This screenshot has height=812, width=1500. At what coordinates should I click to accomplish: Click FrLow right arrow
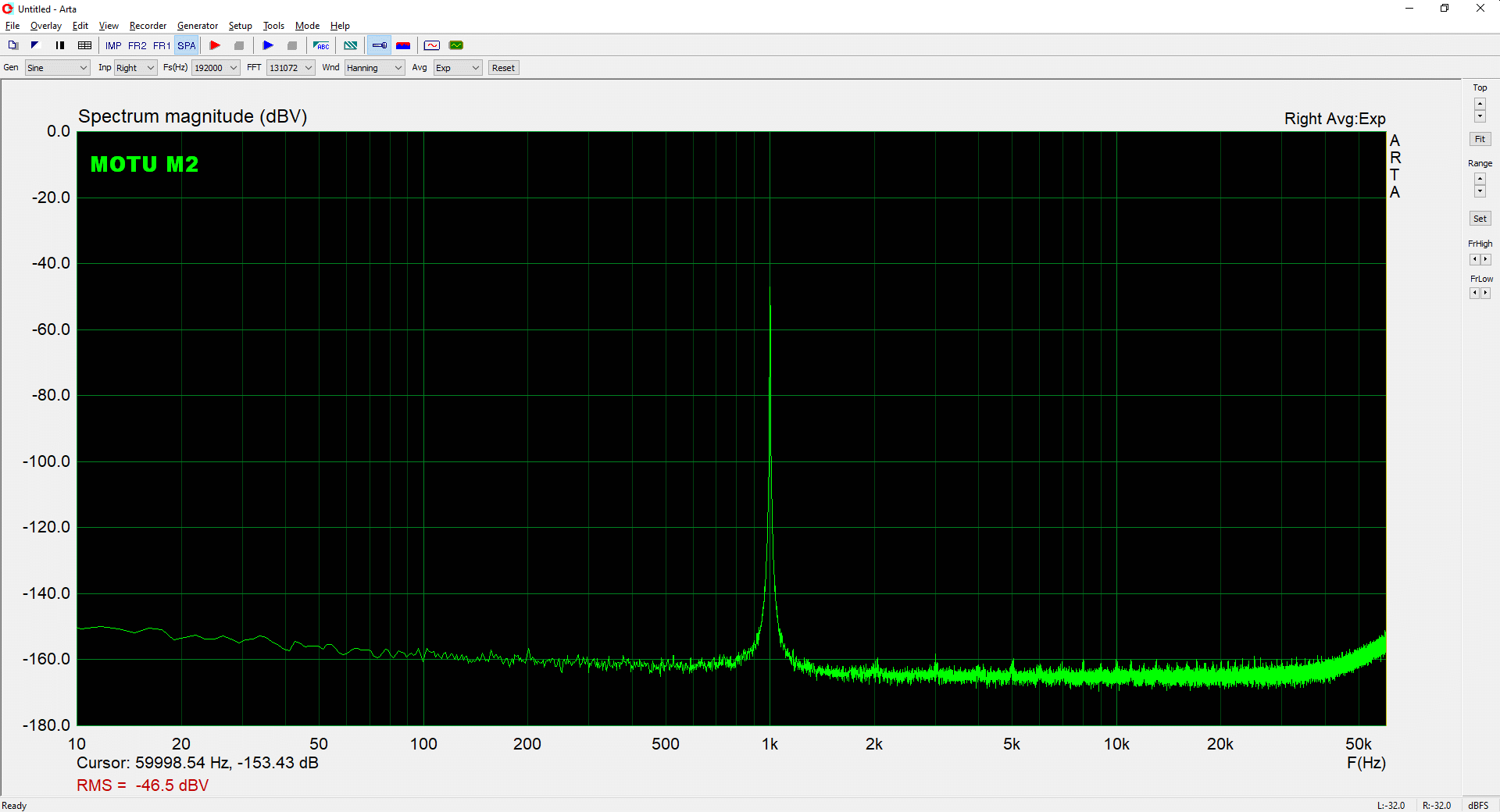click(x=1486, y=293)
